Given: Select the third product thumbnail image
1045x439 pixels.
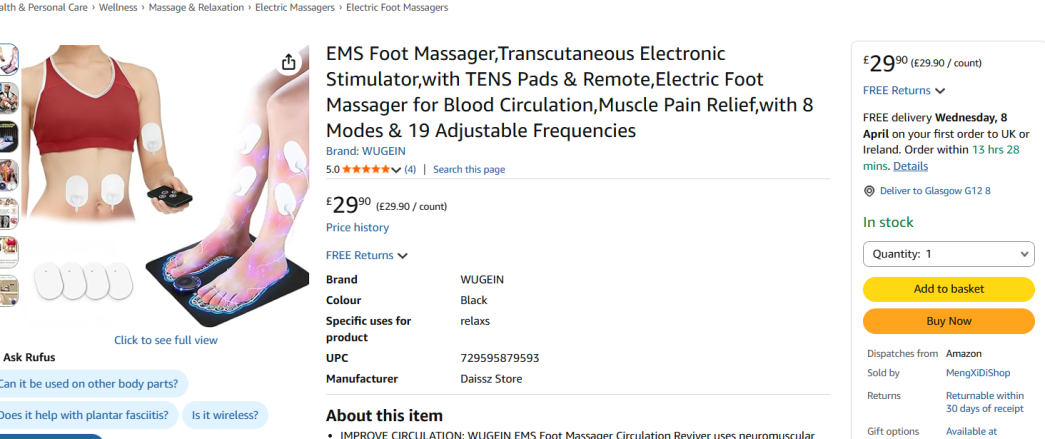Looking at the screenshot, I should click(8, 136).
